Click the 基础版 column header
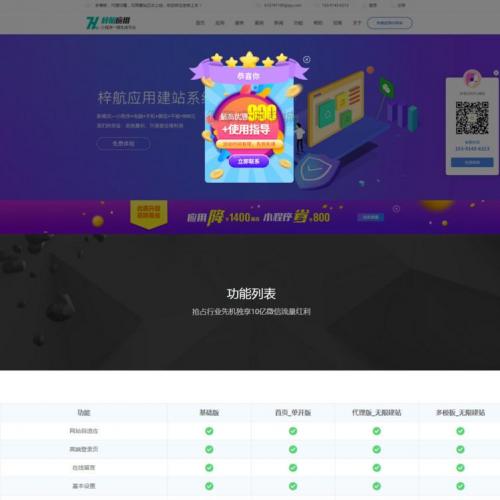The height and width of the screenshot is (500, 500). click(209, 413)
